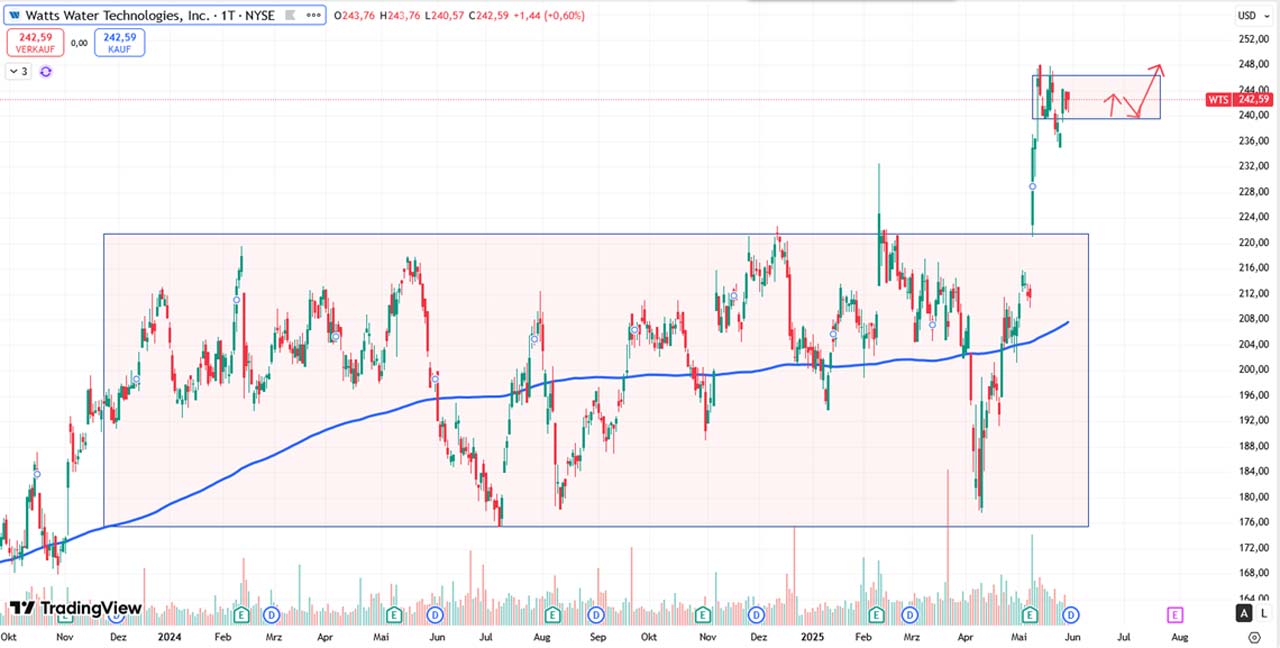This screenshot has height=648, width=1280.
Task: Click the 2024 year label on time axis
Action: tap(169, 636)
